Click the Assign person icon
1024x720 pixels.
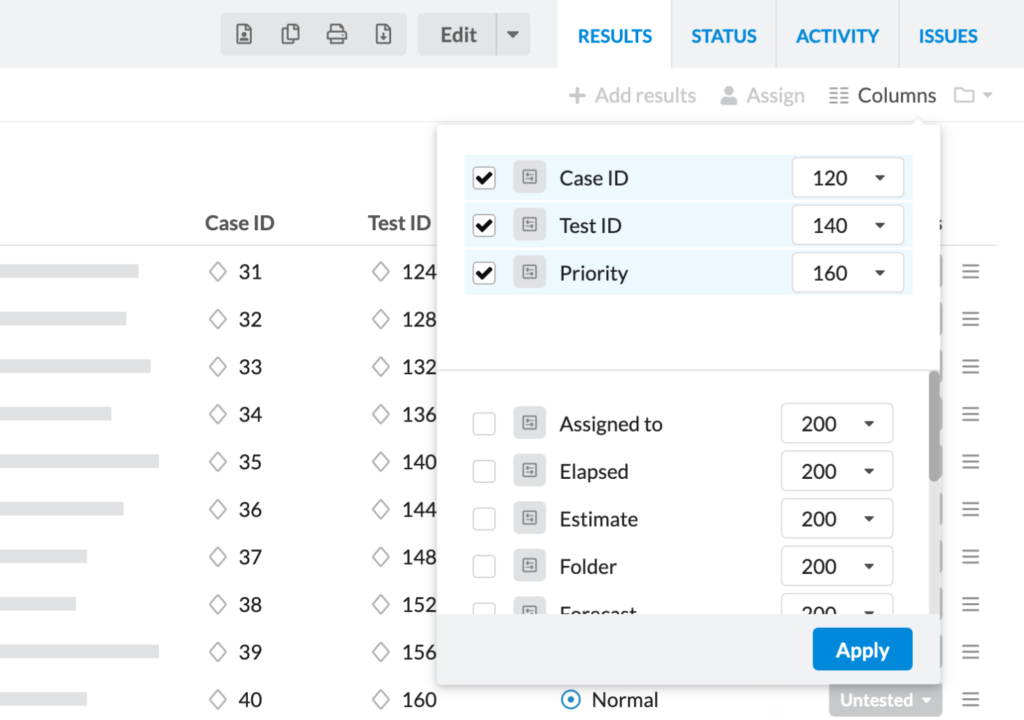click(x=729, y=94)
